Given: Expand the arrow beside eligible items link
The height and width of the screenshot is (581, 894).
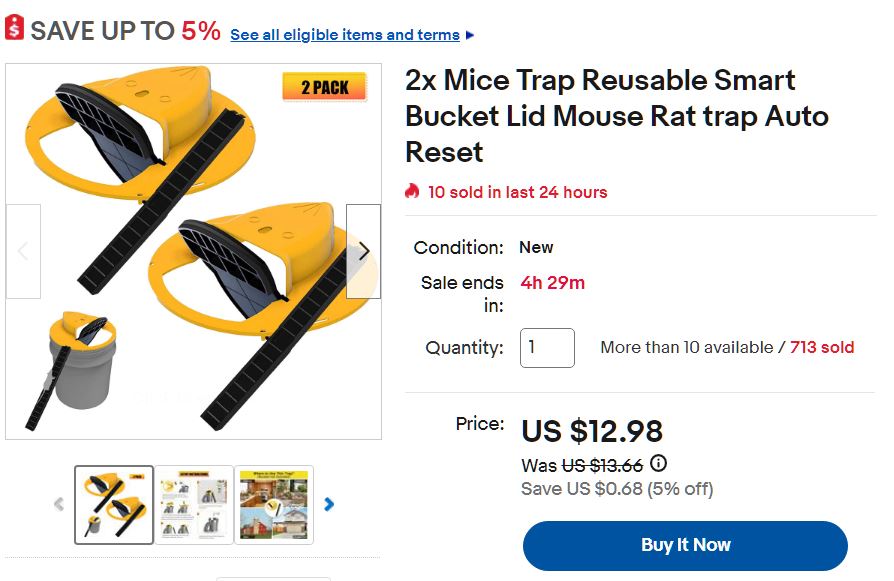Looking at the screenshot, I should 471,35.
